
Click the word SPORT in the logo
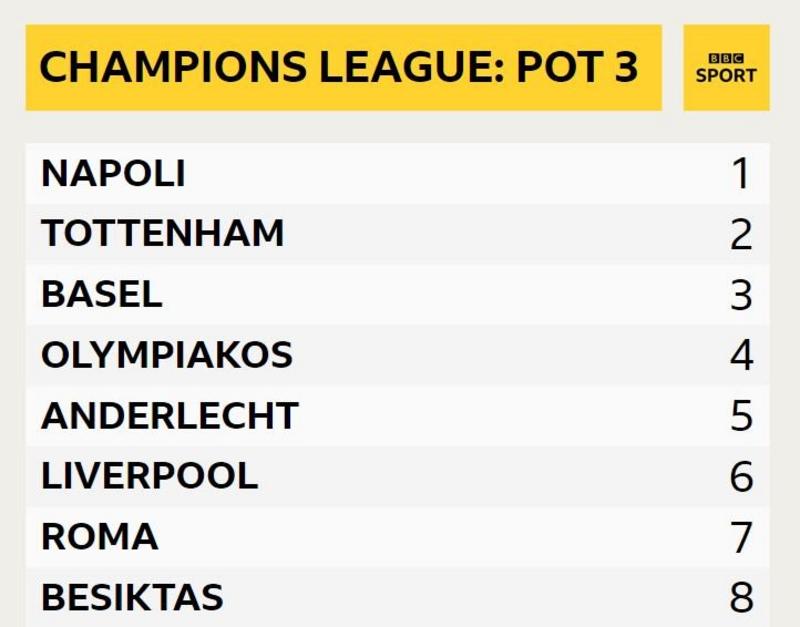(726, 76)
